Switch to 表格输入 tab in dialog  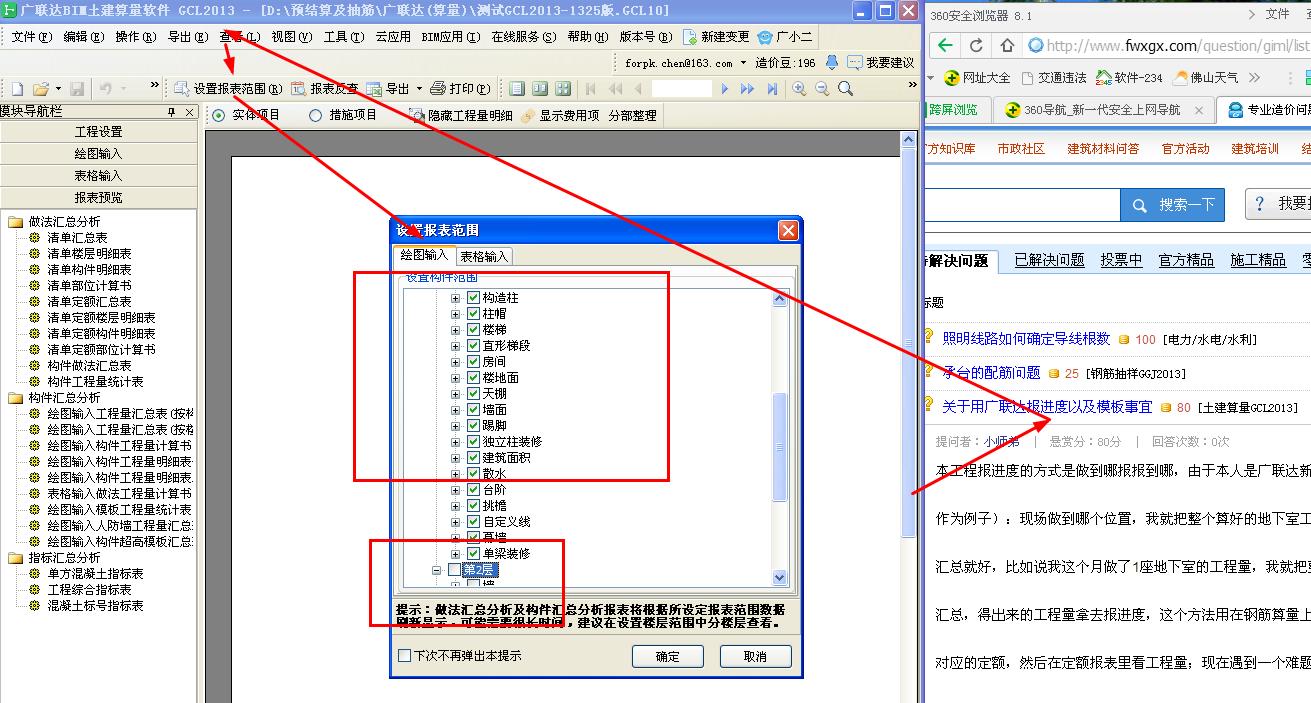tap(484, 257)
